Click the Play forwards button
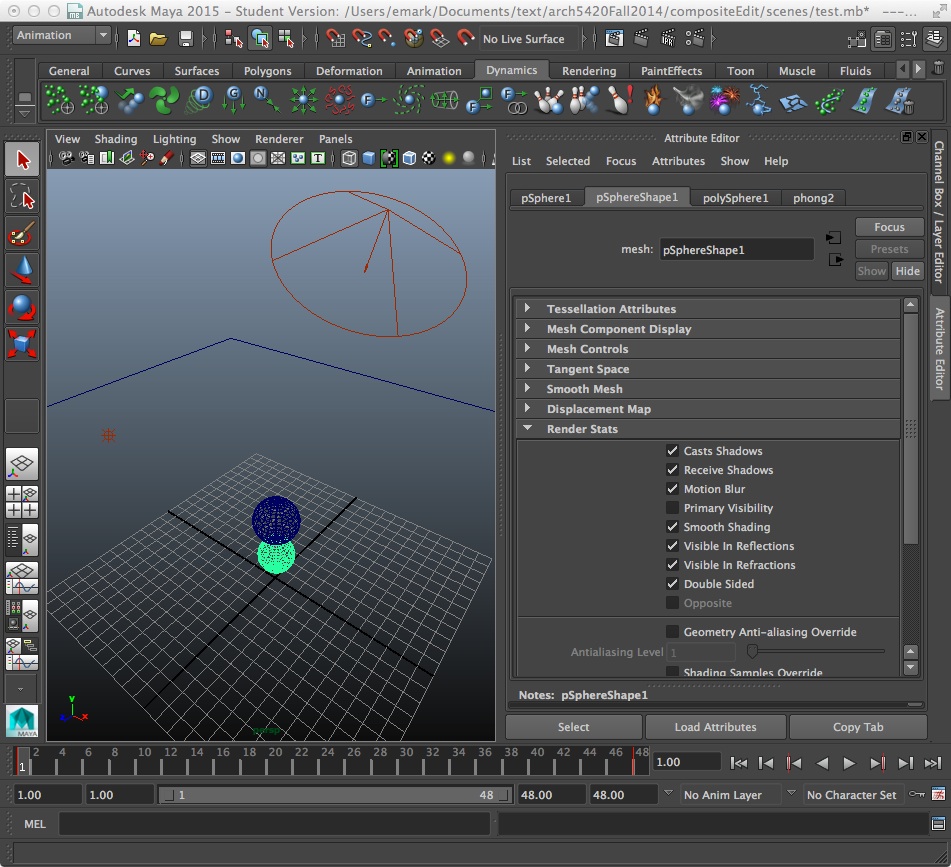The image size is (951, 867). [x=849, y=763]
